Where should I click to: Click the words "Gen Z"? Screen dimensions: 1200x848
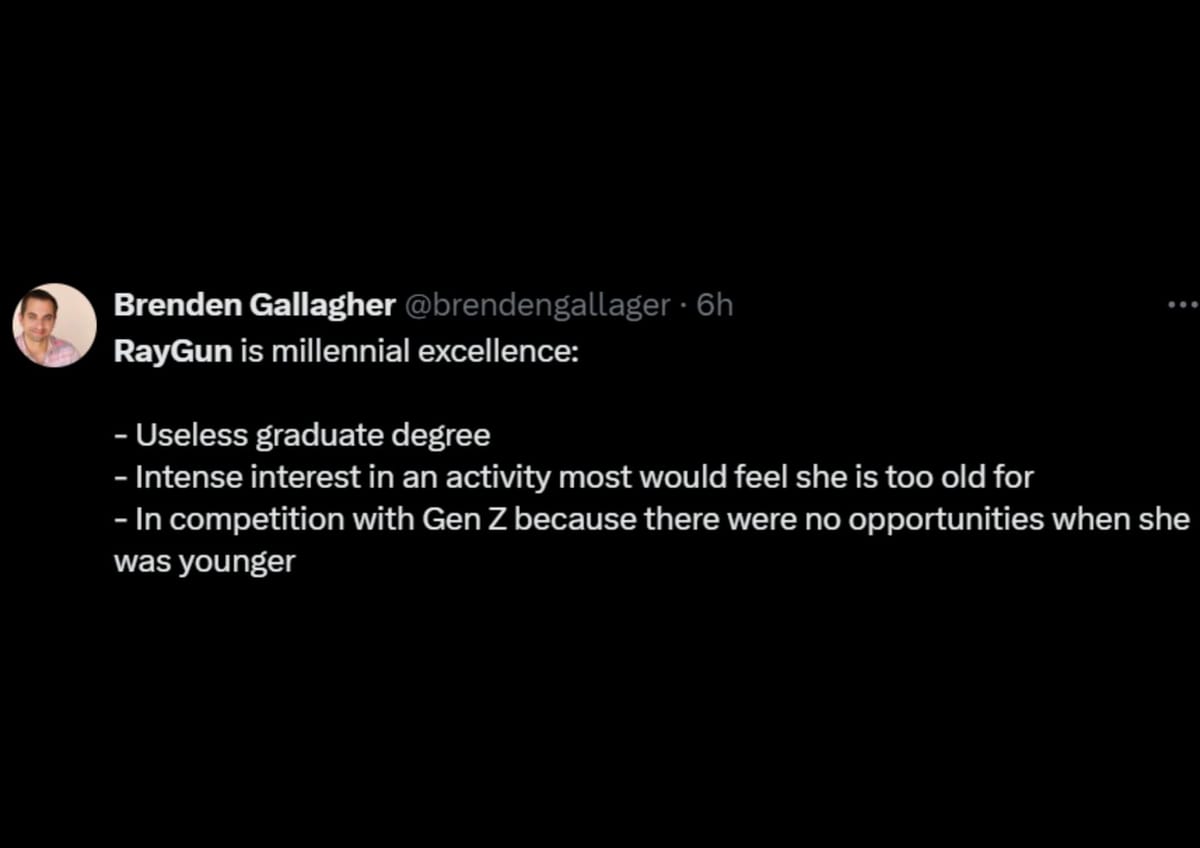[x=472, y=519]
